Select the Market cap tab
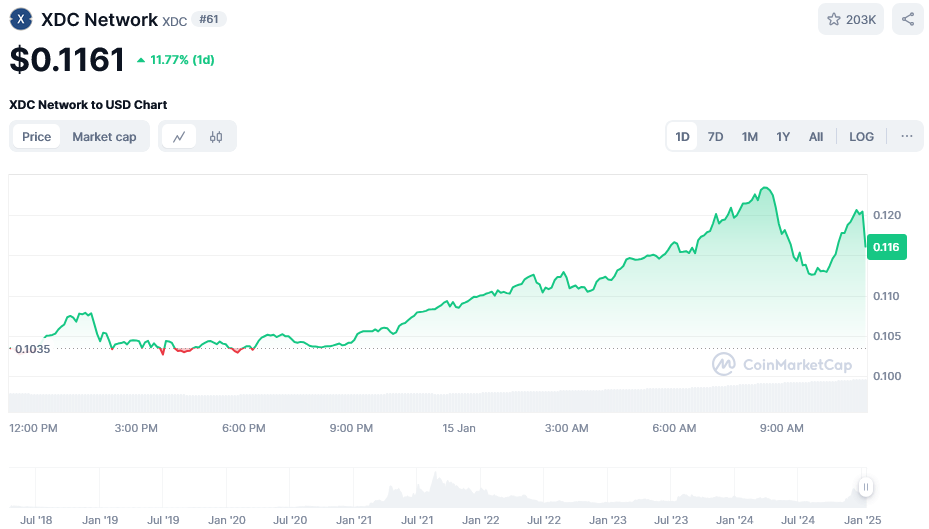Image resolution: width=929 pixels, height=529 pixels. pyautogui.click(x=104, y=137)
